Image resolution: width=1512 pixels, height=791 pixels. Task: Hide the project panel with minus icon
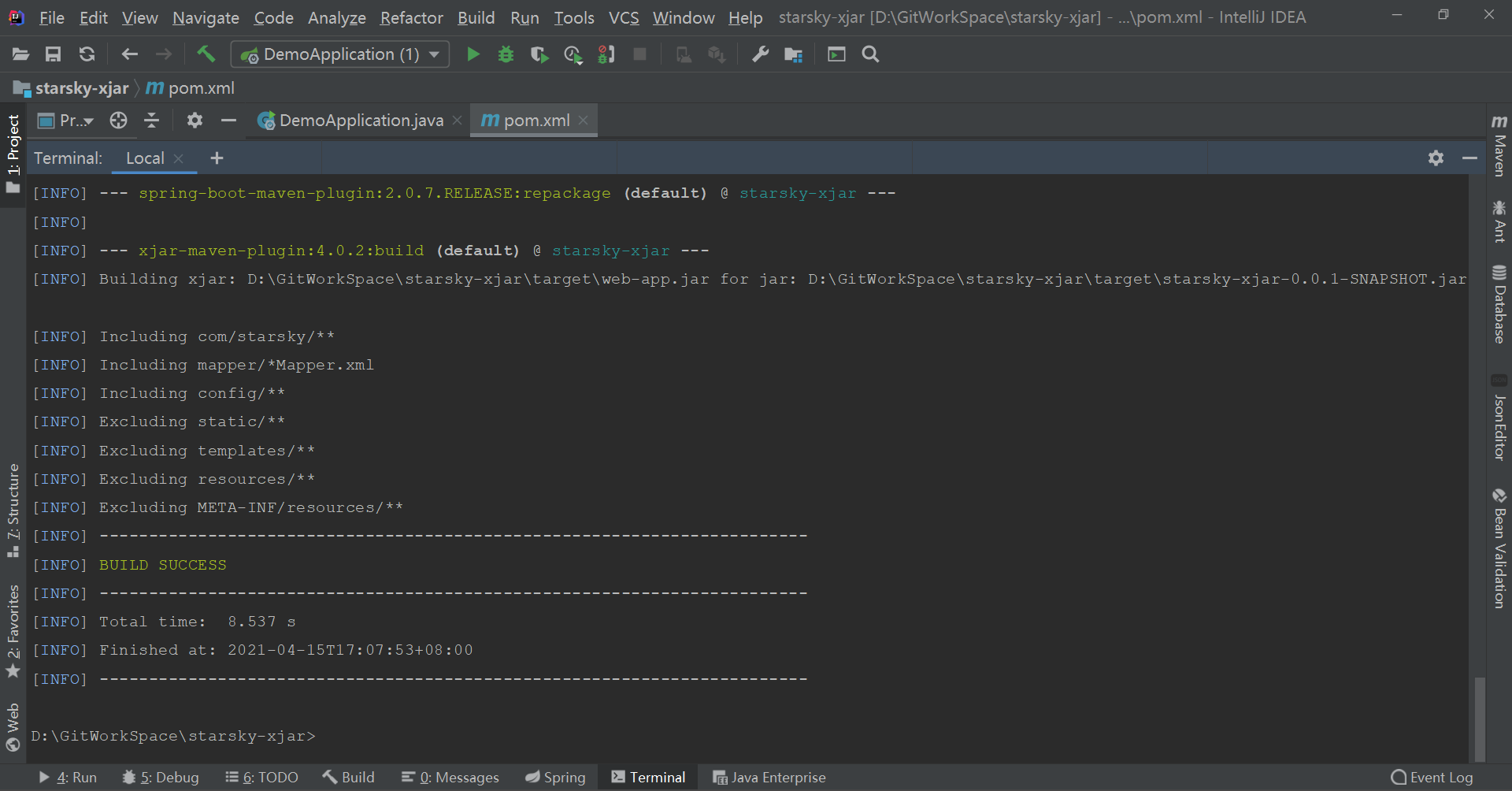[x=228, y=121]
